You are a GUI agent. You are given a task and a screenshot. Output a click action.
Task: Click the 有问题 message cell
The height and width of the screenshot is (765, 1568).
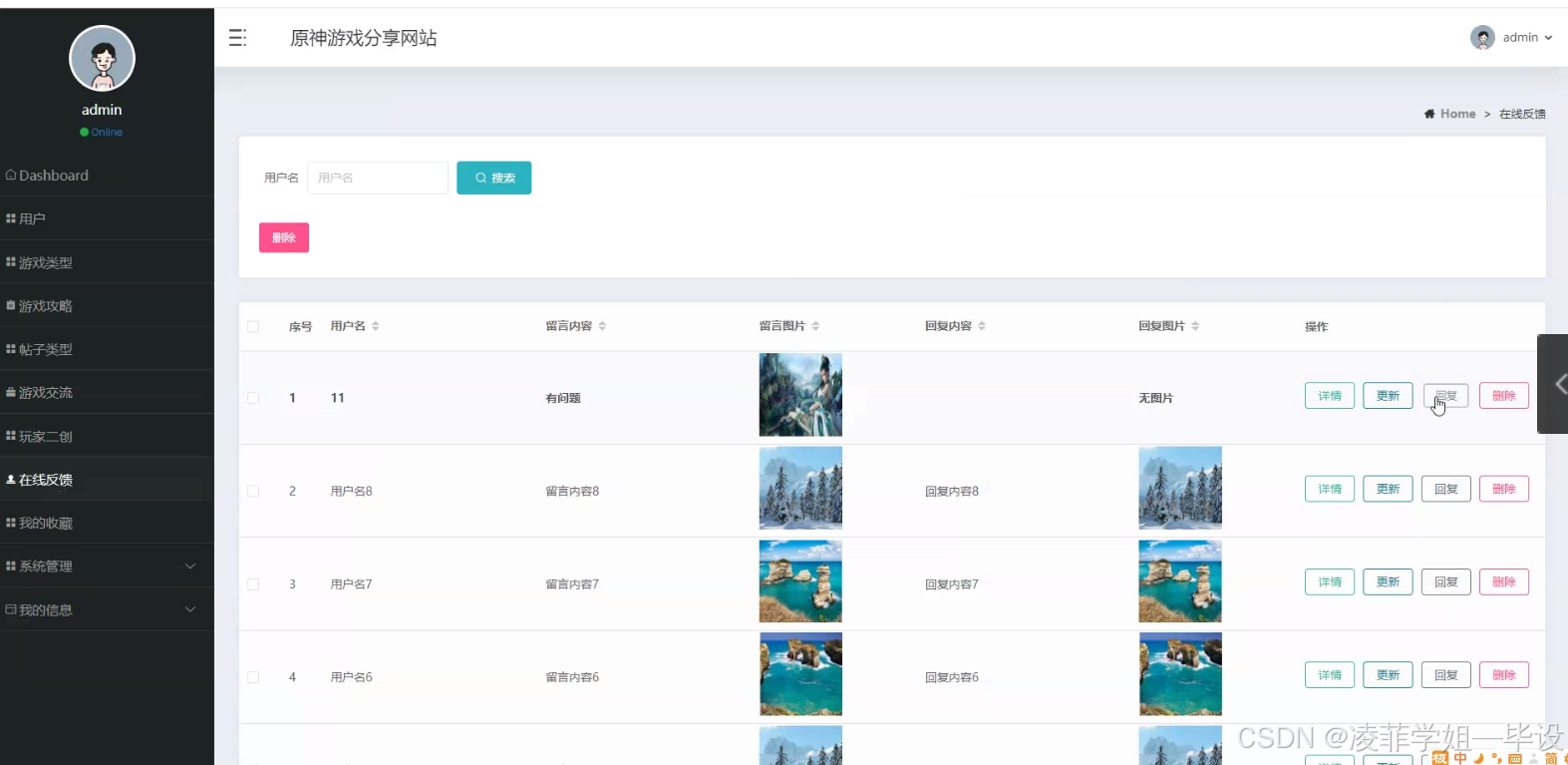[563, 398]
